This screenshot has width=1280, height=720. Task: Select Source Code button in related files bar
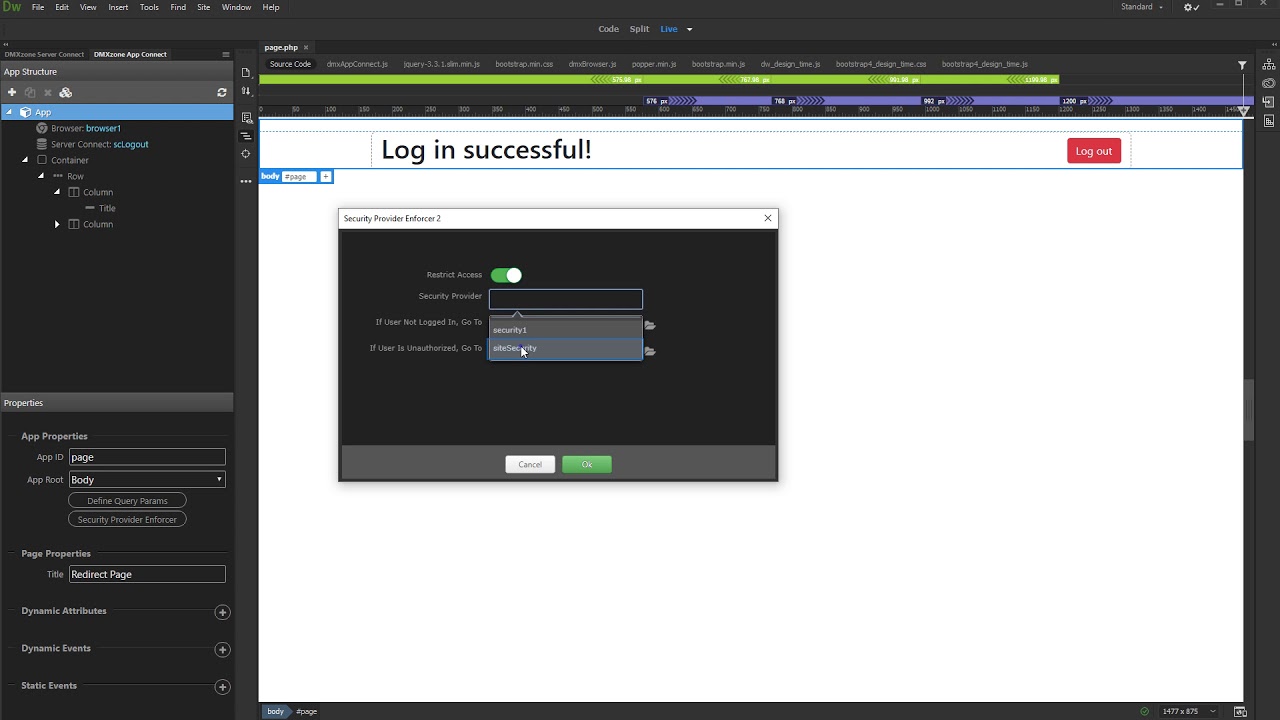290,64
